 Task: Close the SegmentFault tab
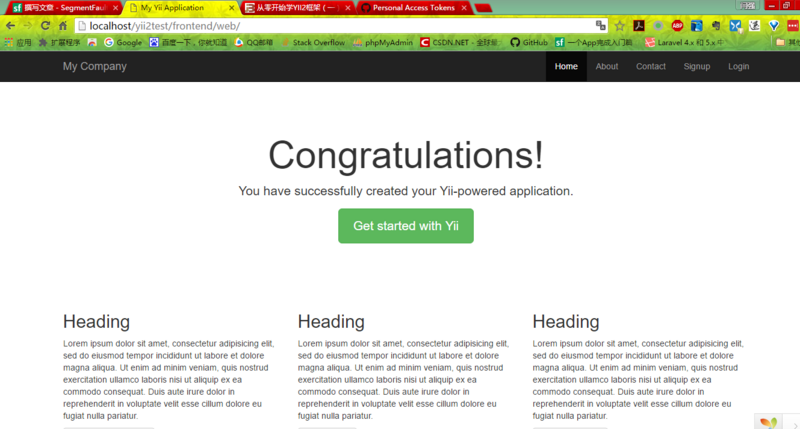tap(115, 8)
